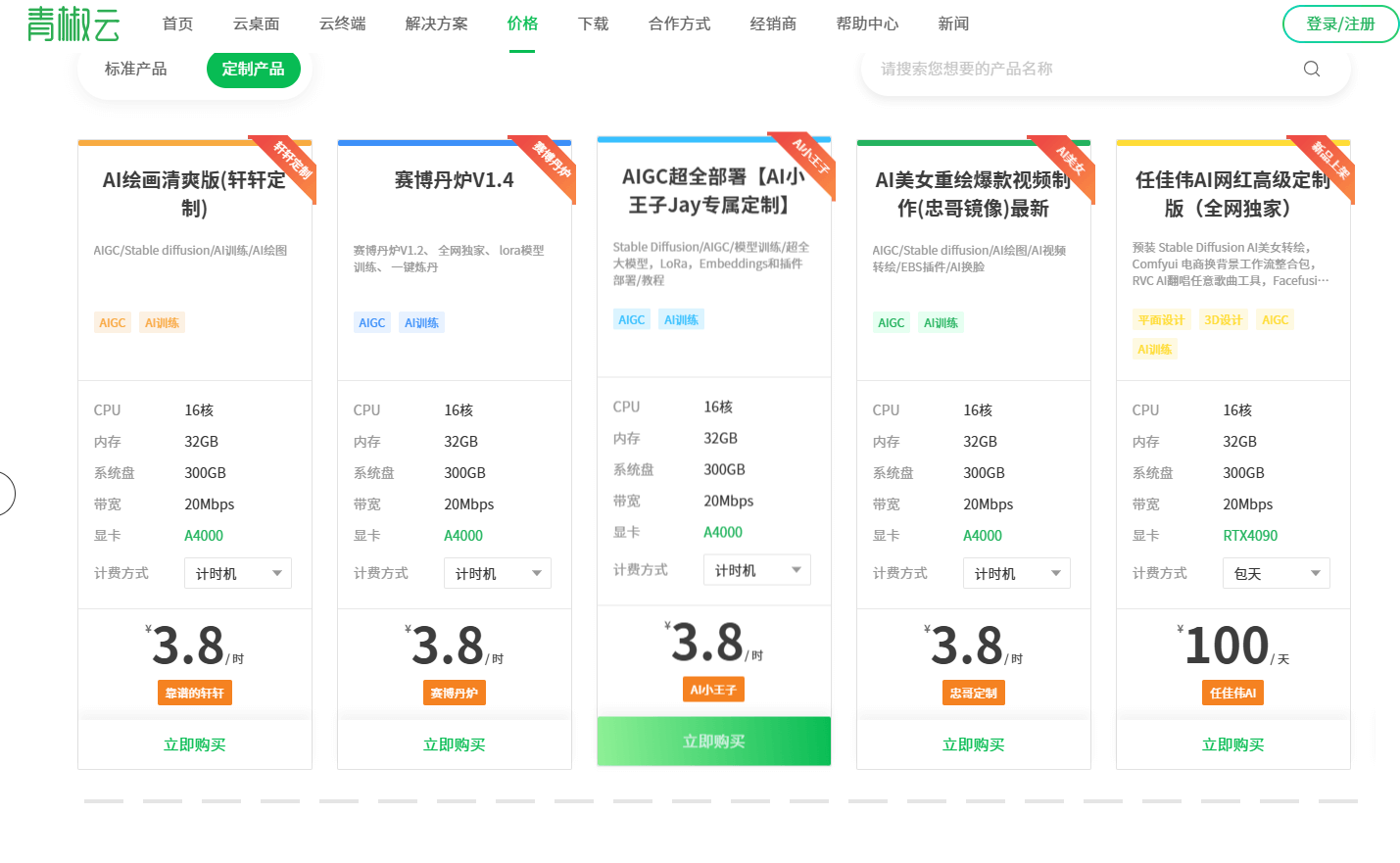Click AIGC tag on 赛博丹炉V1.4 card
Image resolution: width=1400 pixels, height=863 pixels.
(x=372, y=322)
